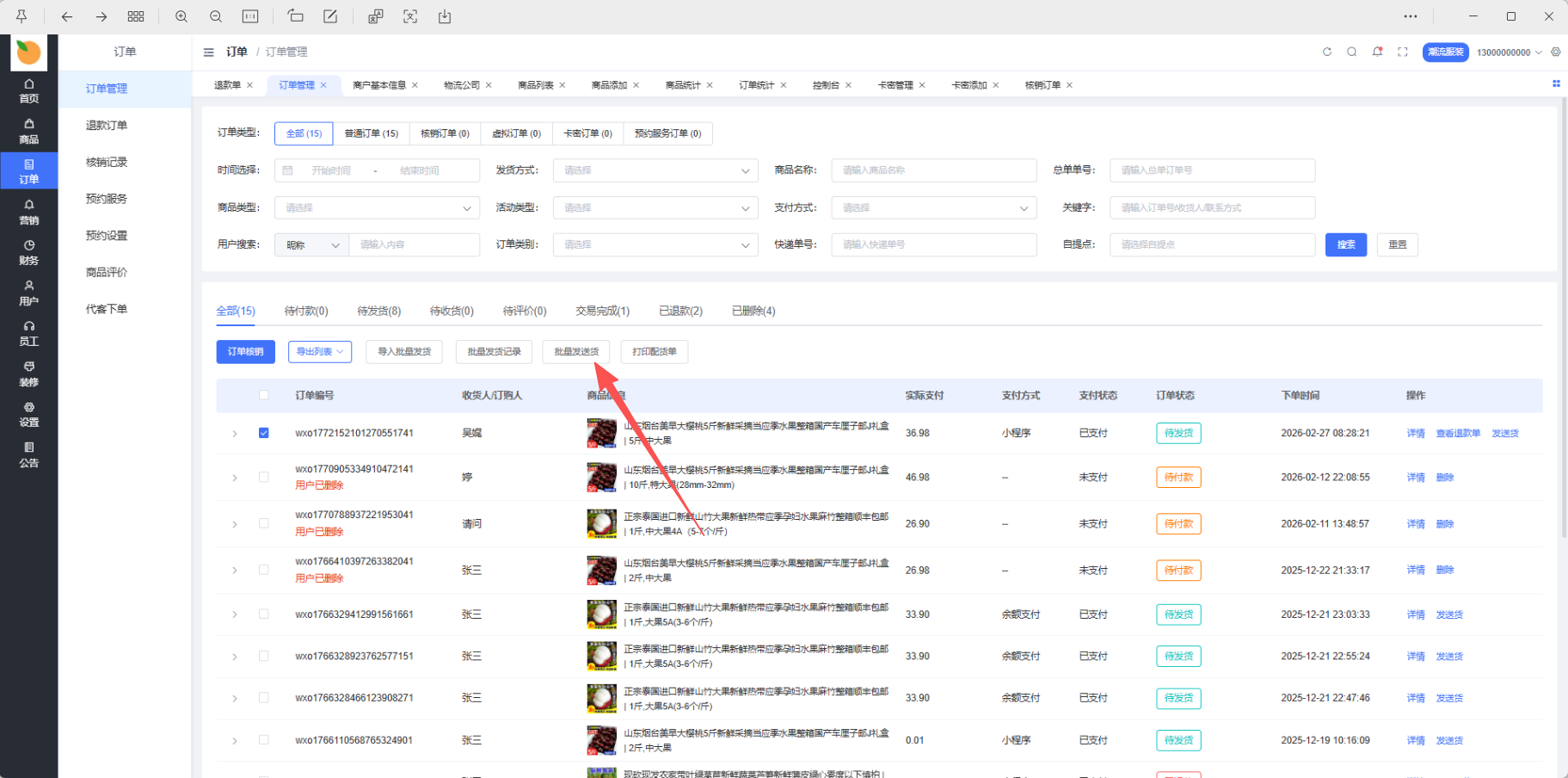This screenshot has width=1568, height=778.
Task: Toggle select-all checkbox in table header
Action: point(264,395)
